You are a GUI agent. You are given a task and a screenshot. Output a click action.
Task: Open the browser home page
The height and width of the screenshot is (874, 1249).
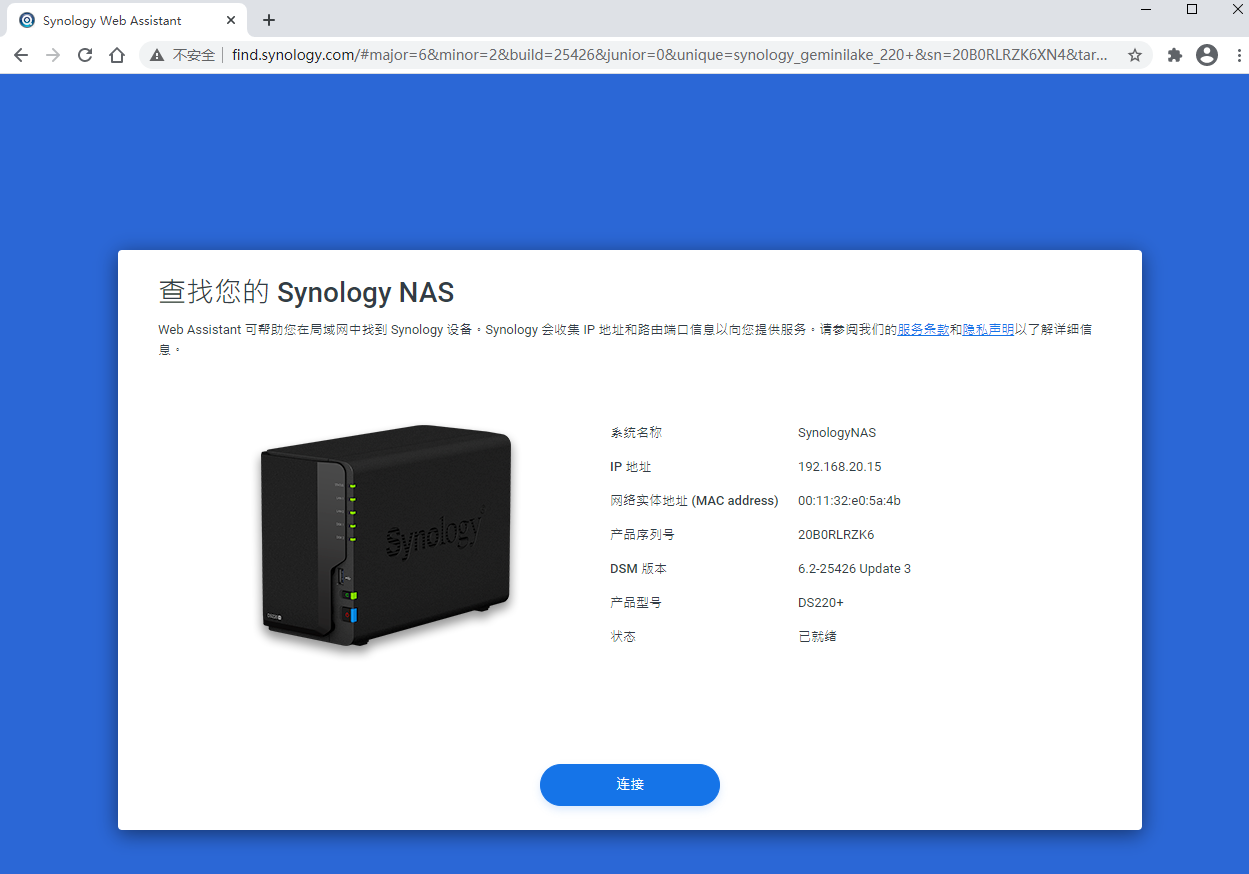(x=116, y=55)
